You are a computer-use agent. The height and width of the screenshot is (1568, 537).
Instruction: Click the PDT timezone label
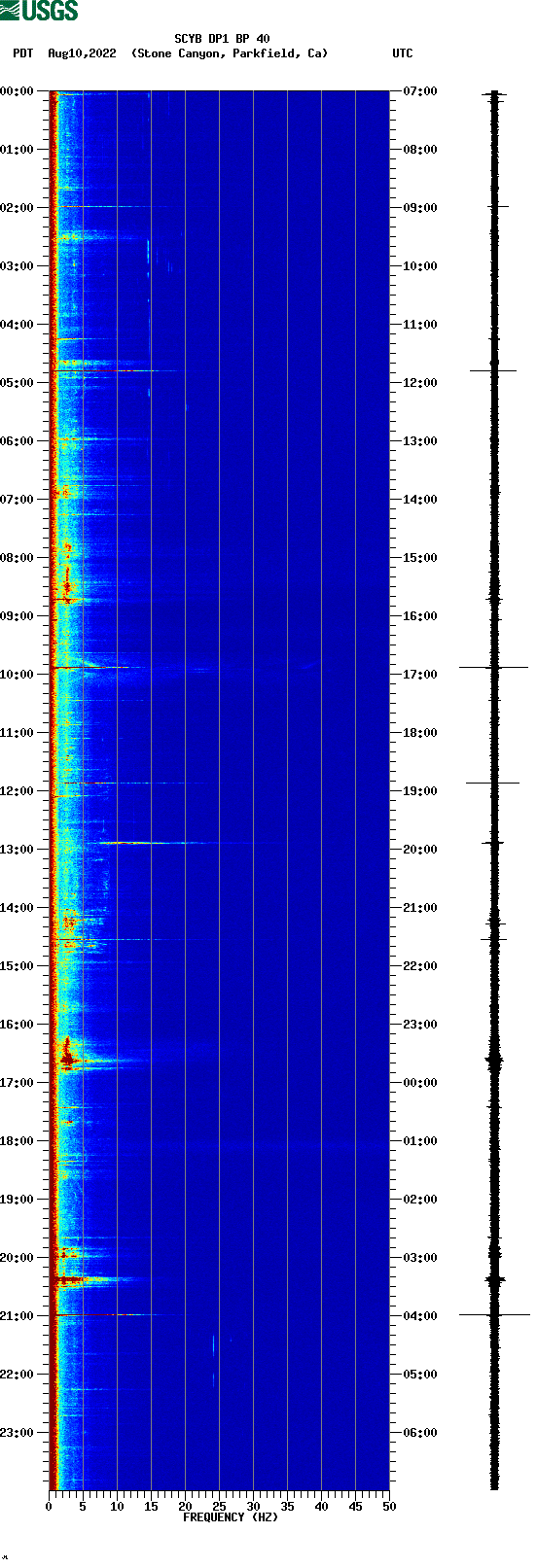[22, 53]
